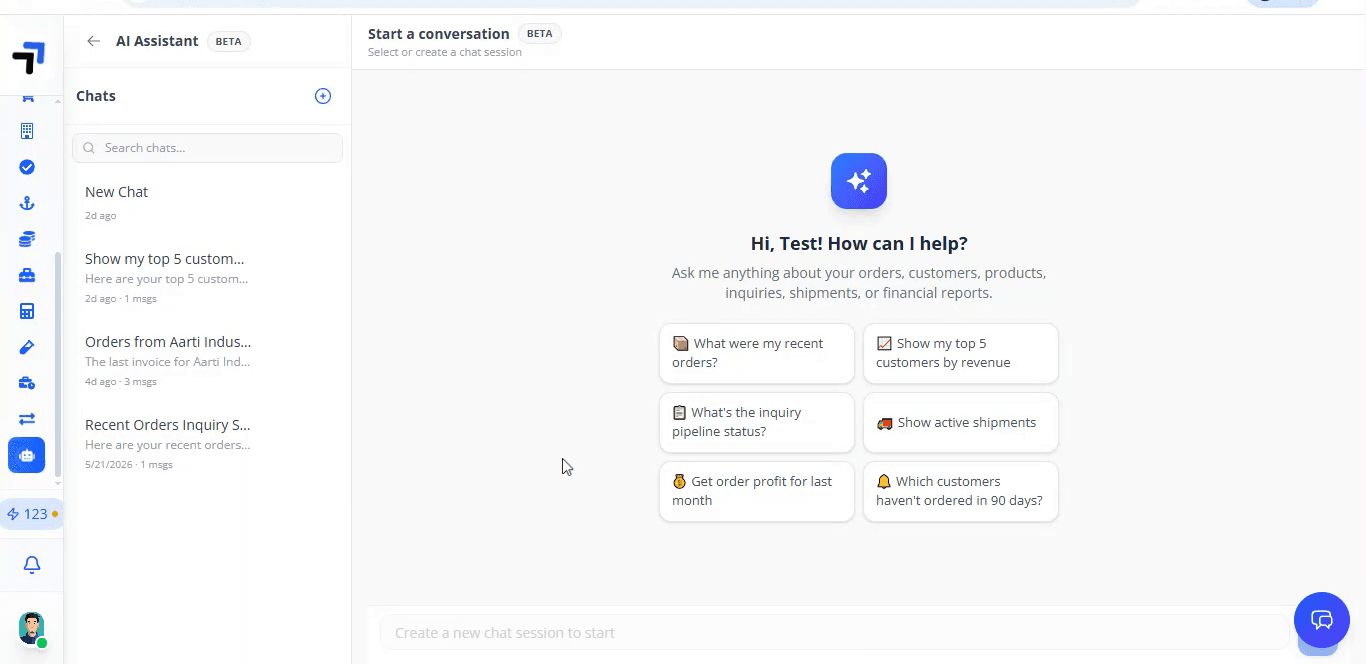Image resolution: width=1366 pixels, height=664 pixels.
Task: Select the AI robot sidebar icon
Action: click(27, 455)
